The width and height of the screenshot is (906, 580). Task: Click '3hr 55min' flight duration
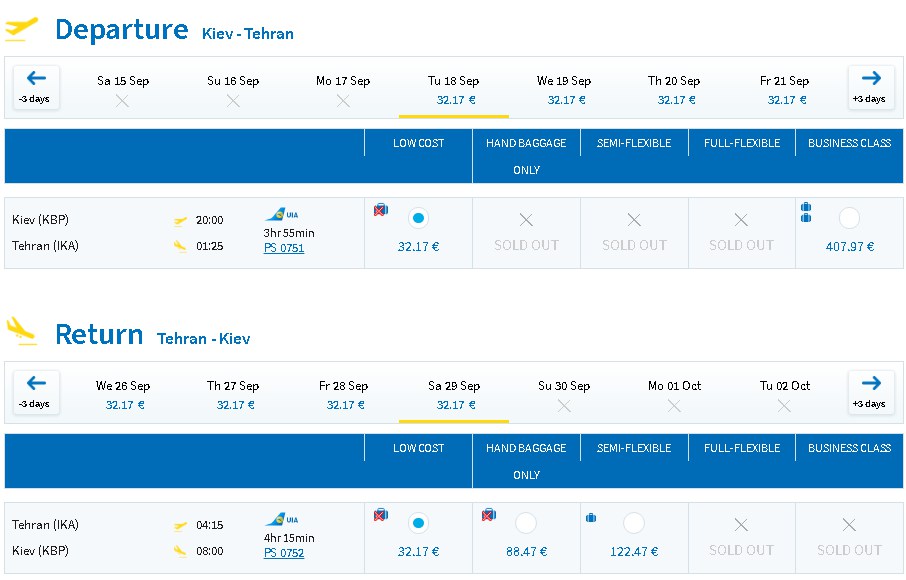[289, 233]
